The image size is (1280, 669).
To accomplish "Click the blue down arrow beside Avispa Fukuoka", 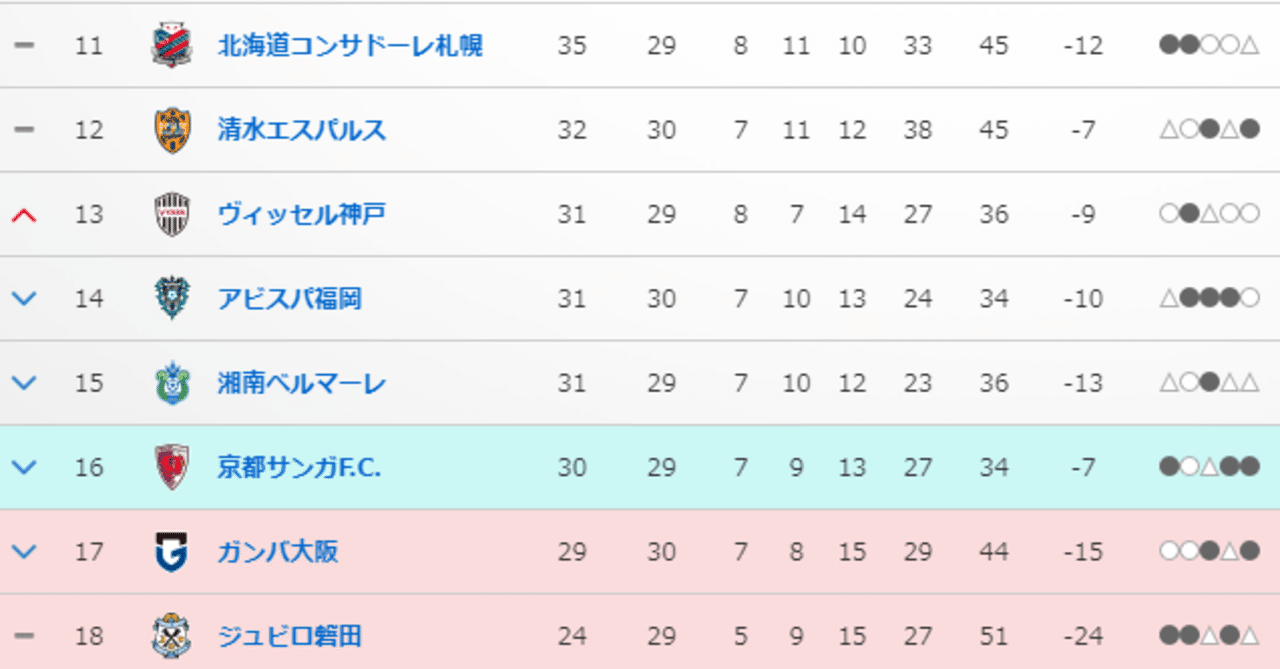I will 23,298.
